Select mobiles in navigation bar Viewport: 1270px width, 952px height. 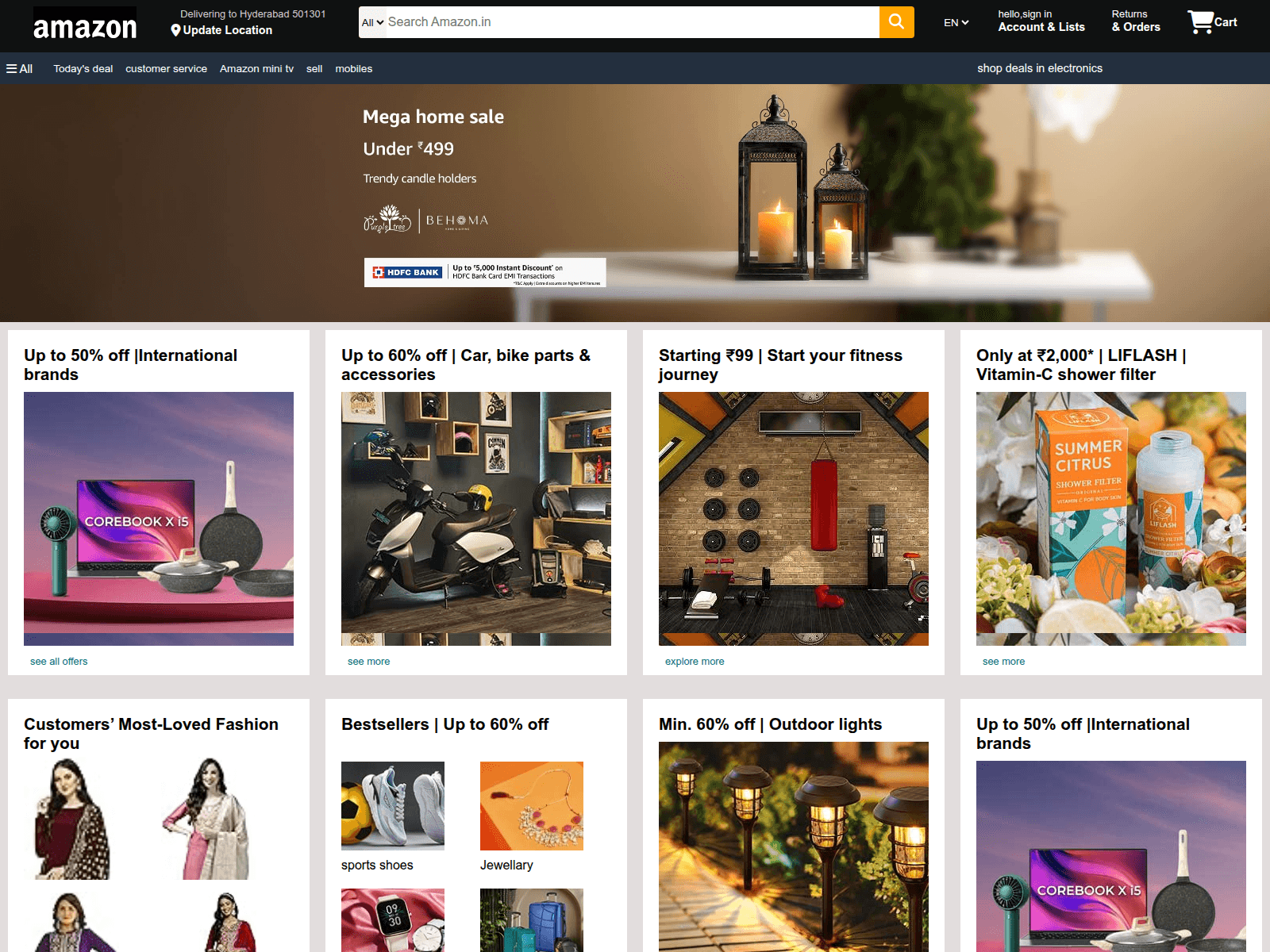pos(353,69)
